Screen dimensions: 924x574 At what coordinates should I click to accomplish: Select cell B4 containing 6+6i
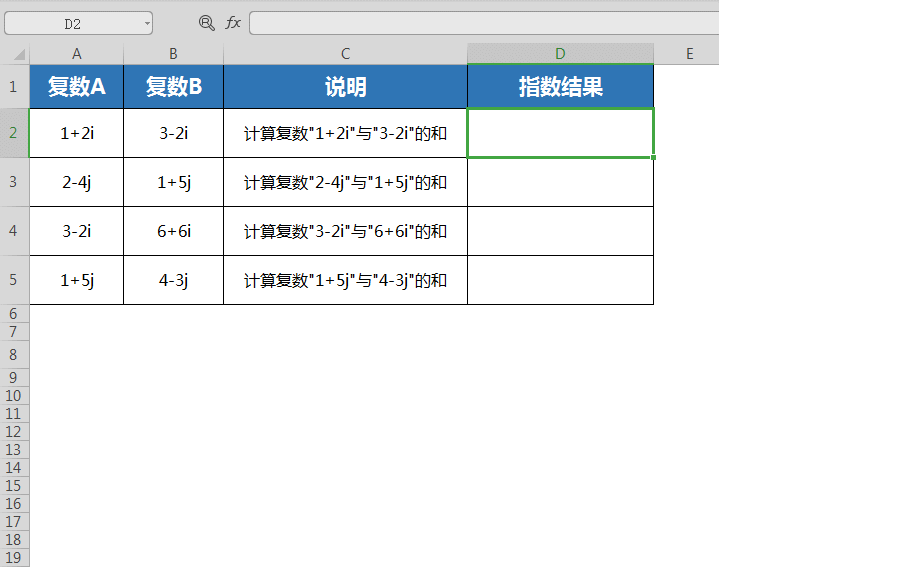point(173,231)
